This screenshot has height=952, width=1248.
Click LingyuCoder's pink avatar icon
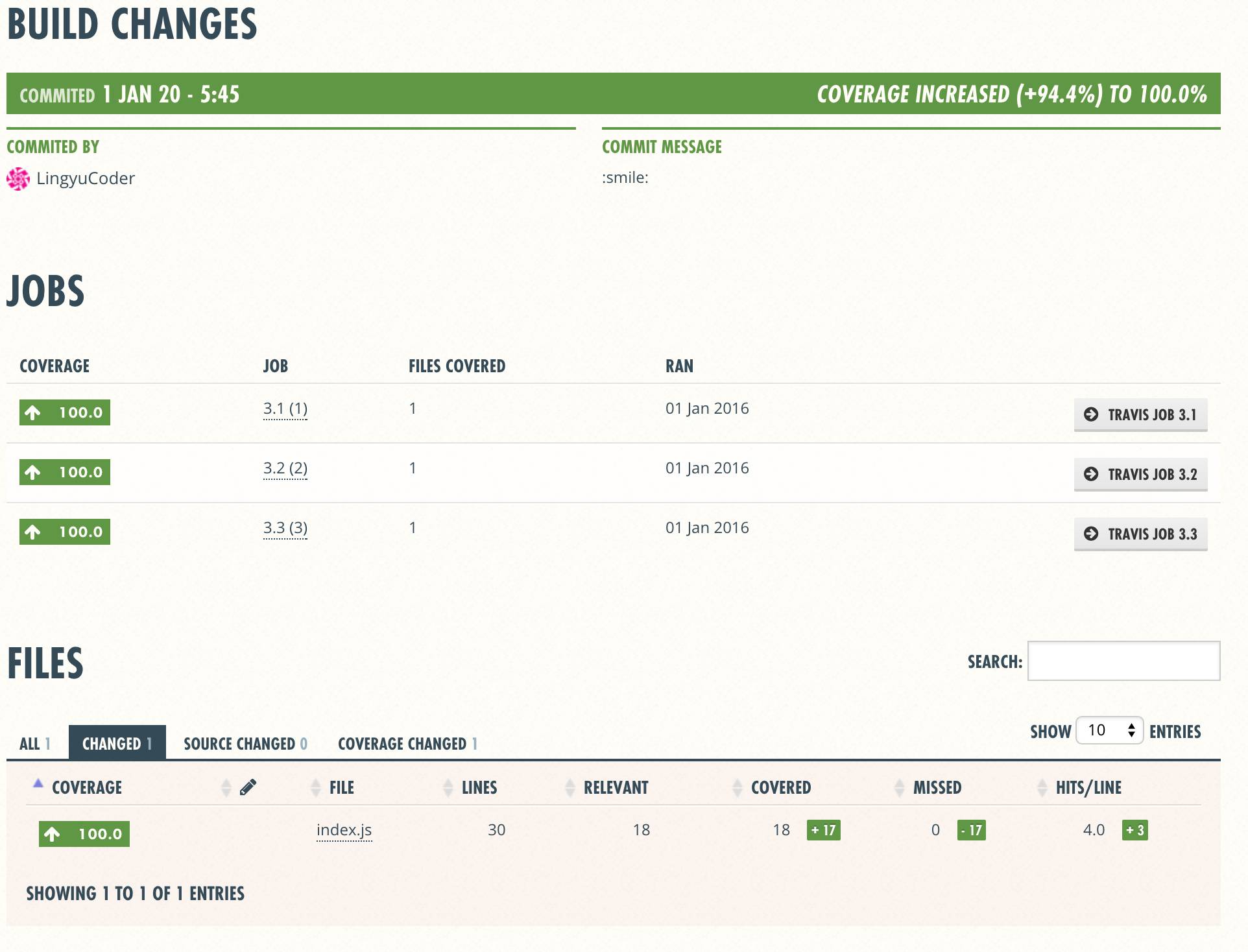[x=18, y=179]
